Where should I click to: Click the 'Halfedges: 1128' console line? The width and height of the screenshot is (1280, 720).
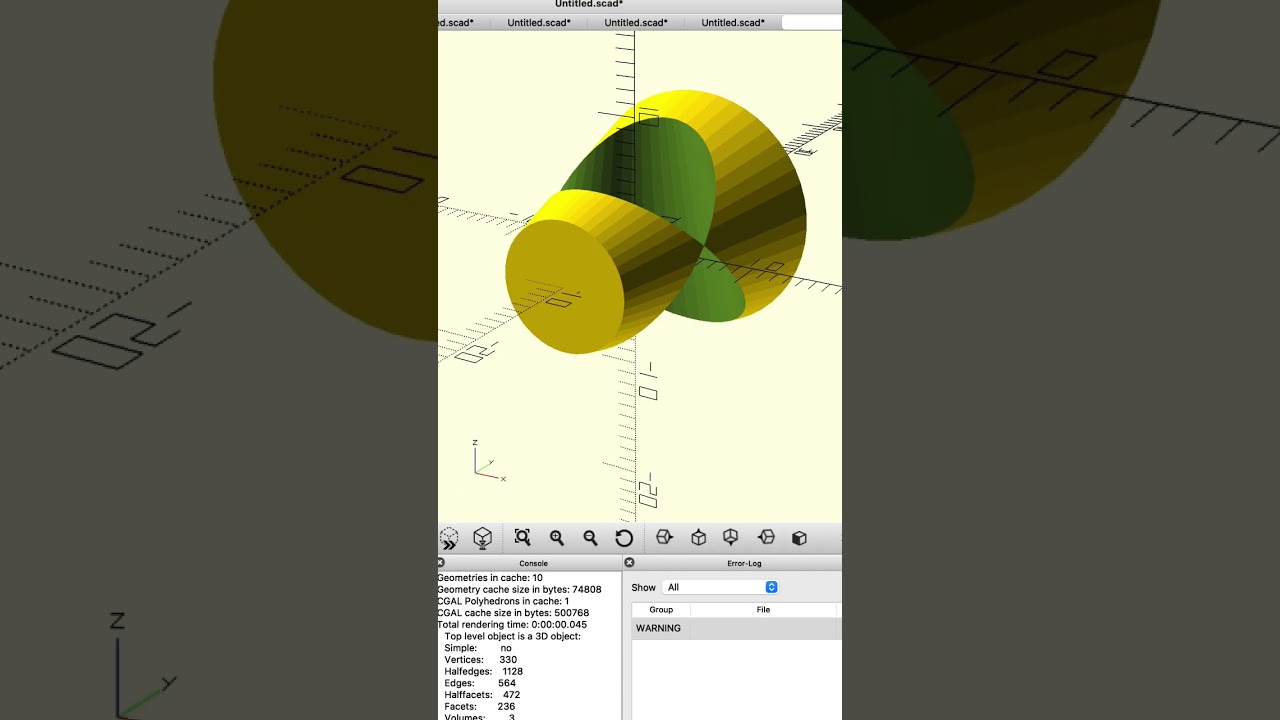point(484,671)
